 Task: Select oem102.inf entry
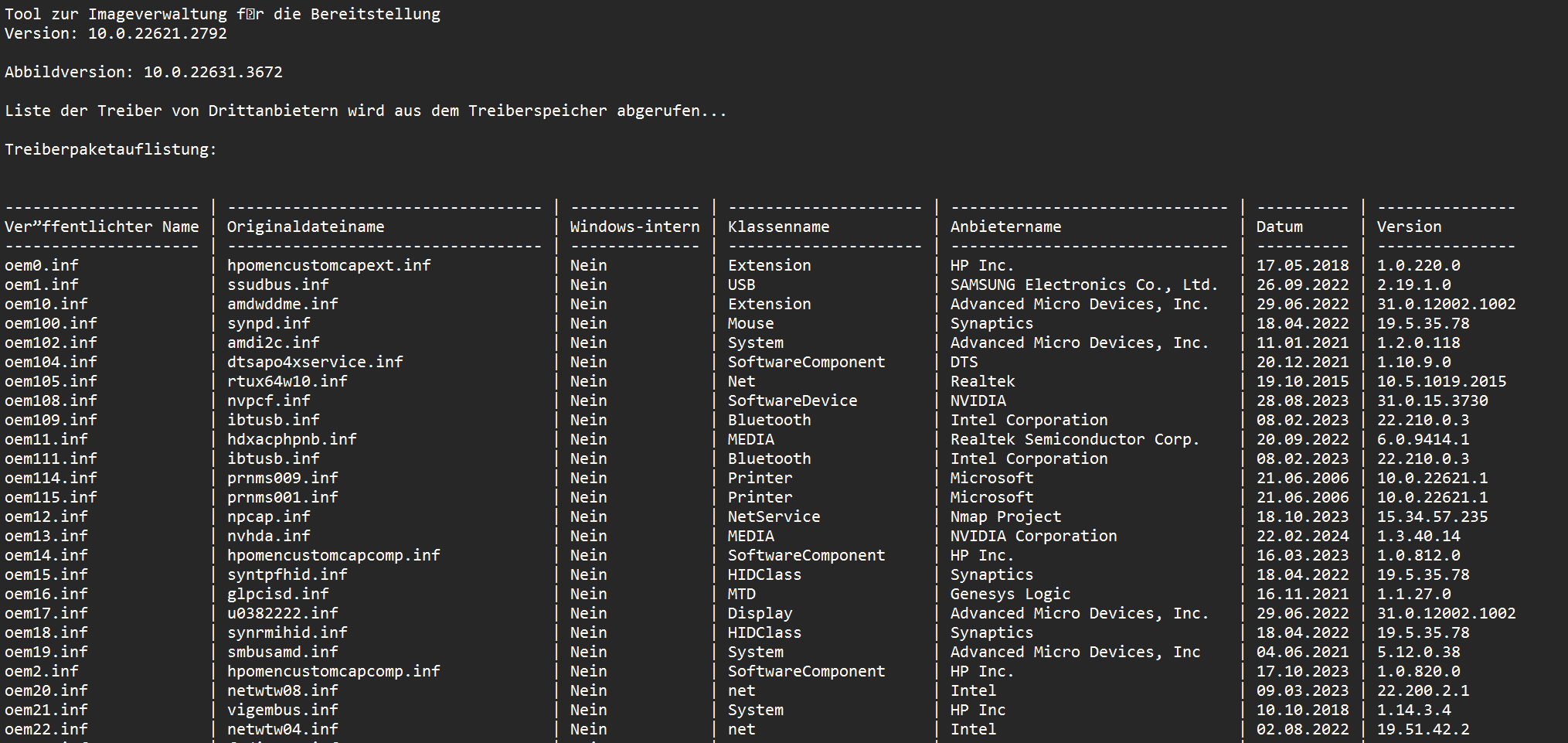51,343
